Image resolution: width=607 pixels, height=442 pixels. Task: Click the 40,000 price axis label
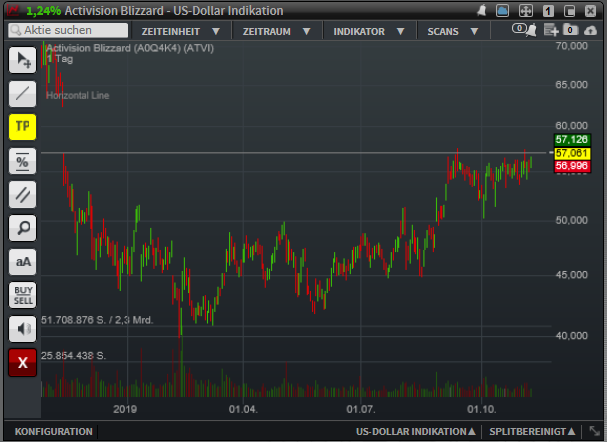coord(571,336)
